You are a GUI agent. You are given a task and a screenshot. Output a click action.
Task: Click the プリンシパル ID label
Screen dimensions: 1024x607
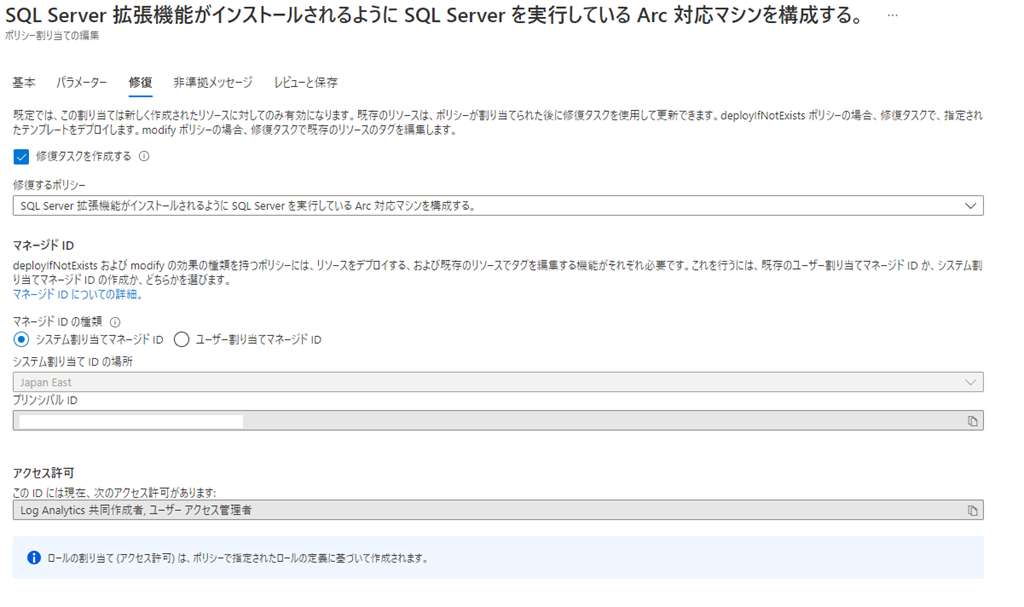[x=45, y=401]
